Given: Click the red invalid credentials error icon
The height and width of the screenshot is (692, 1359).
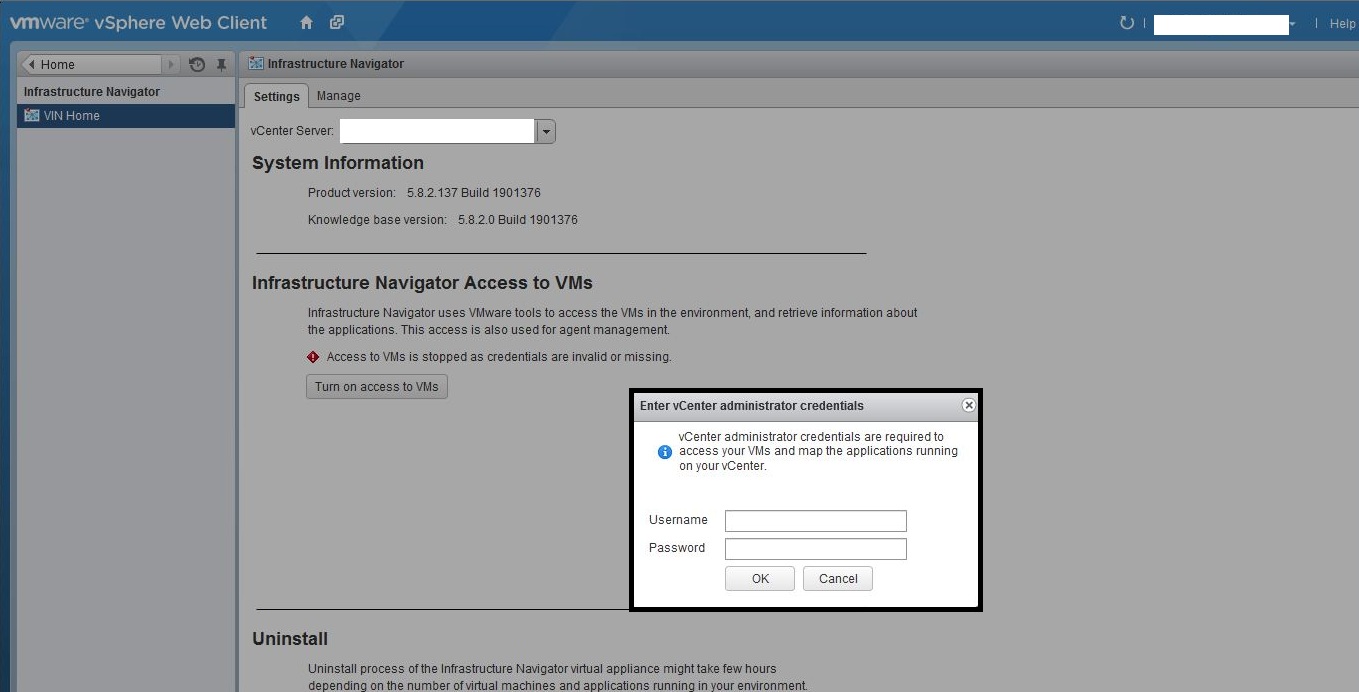Looking at the screenshot, I should pyautogui.click(x=313, y=357).
